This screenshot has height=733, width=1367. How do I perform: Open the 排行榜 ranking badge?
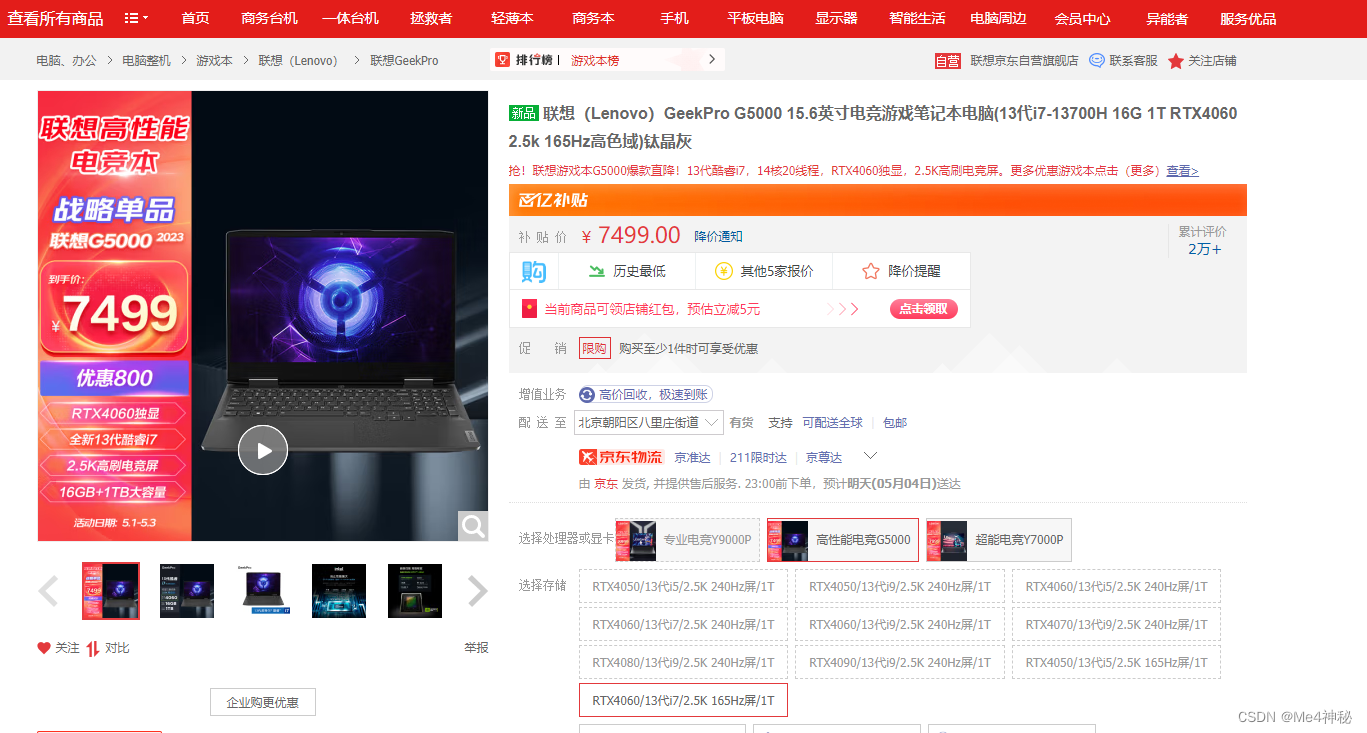[527, 60]
